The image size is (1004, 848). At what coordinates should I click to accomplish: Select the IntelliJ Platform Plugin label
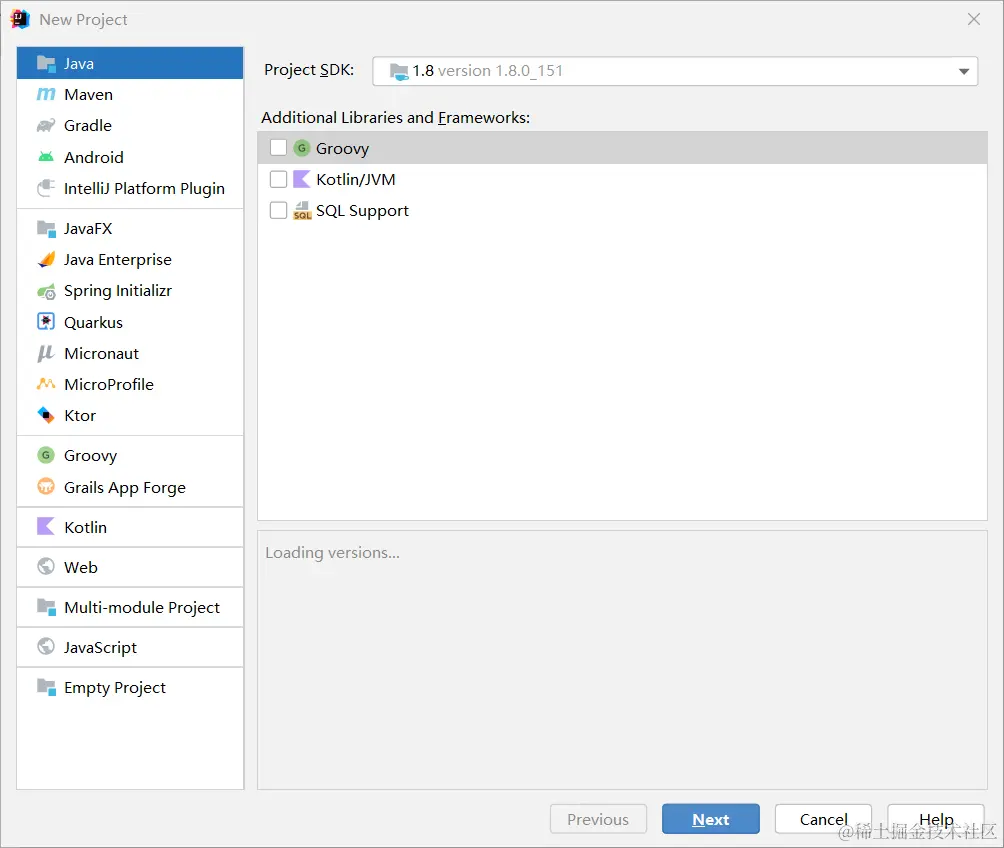[x=144, y=189]
